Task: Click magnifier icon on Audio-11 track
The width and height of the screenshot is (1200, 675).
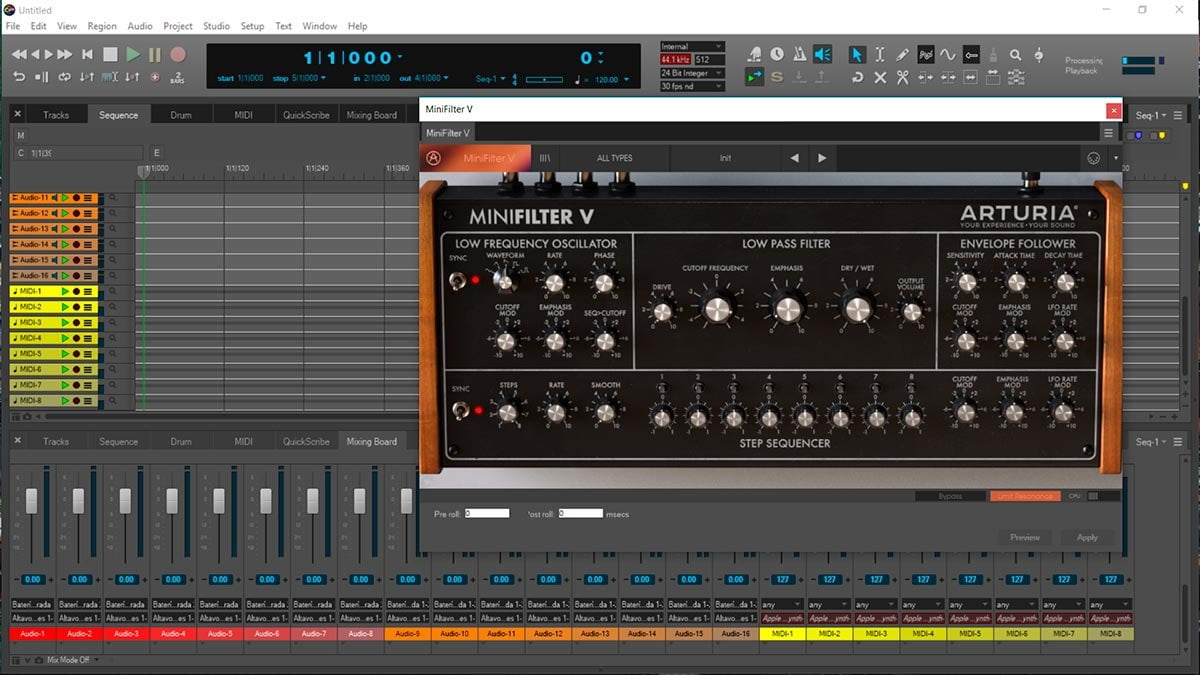Action: click(112, 198)
